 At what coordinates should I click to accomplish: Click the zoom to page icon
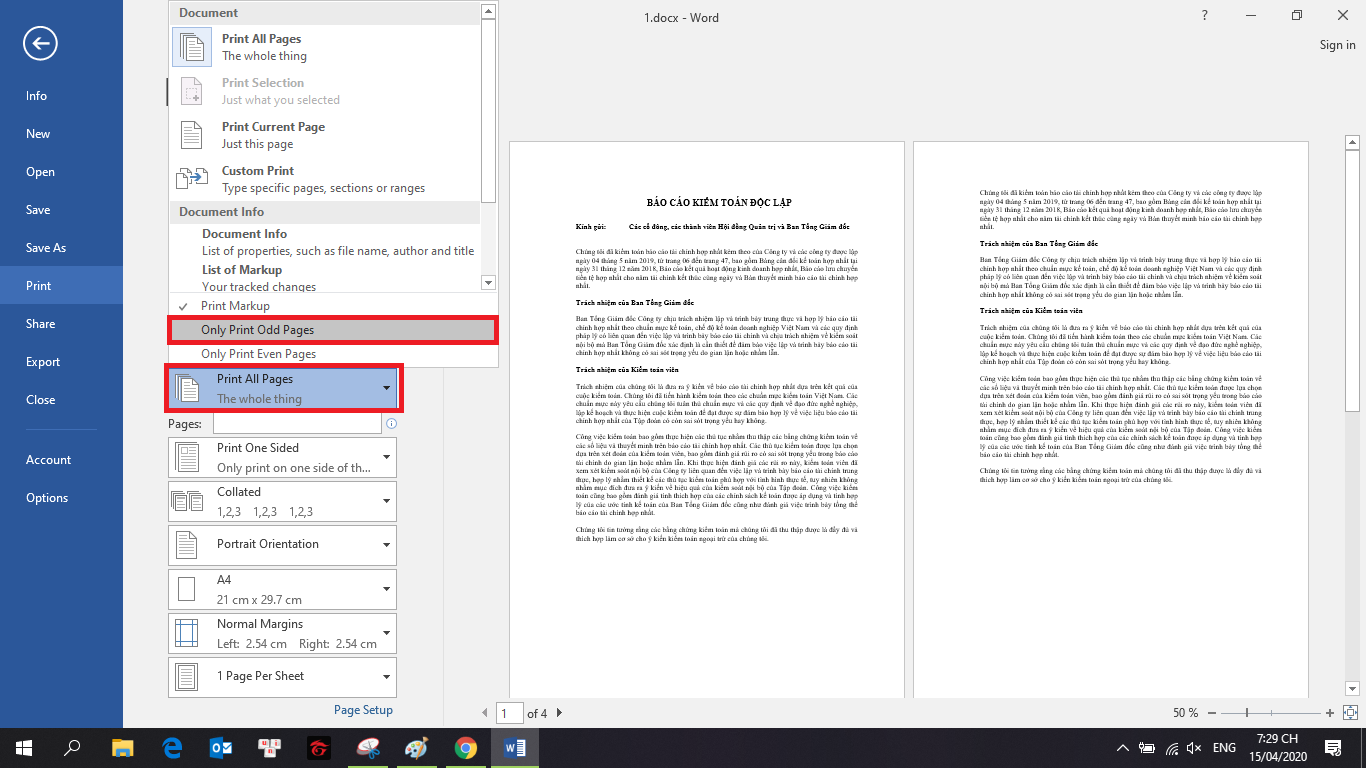tap(1348, 713)
